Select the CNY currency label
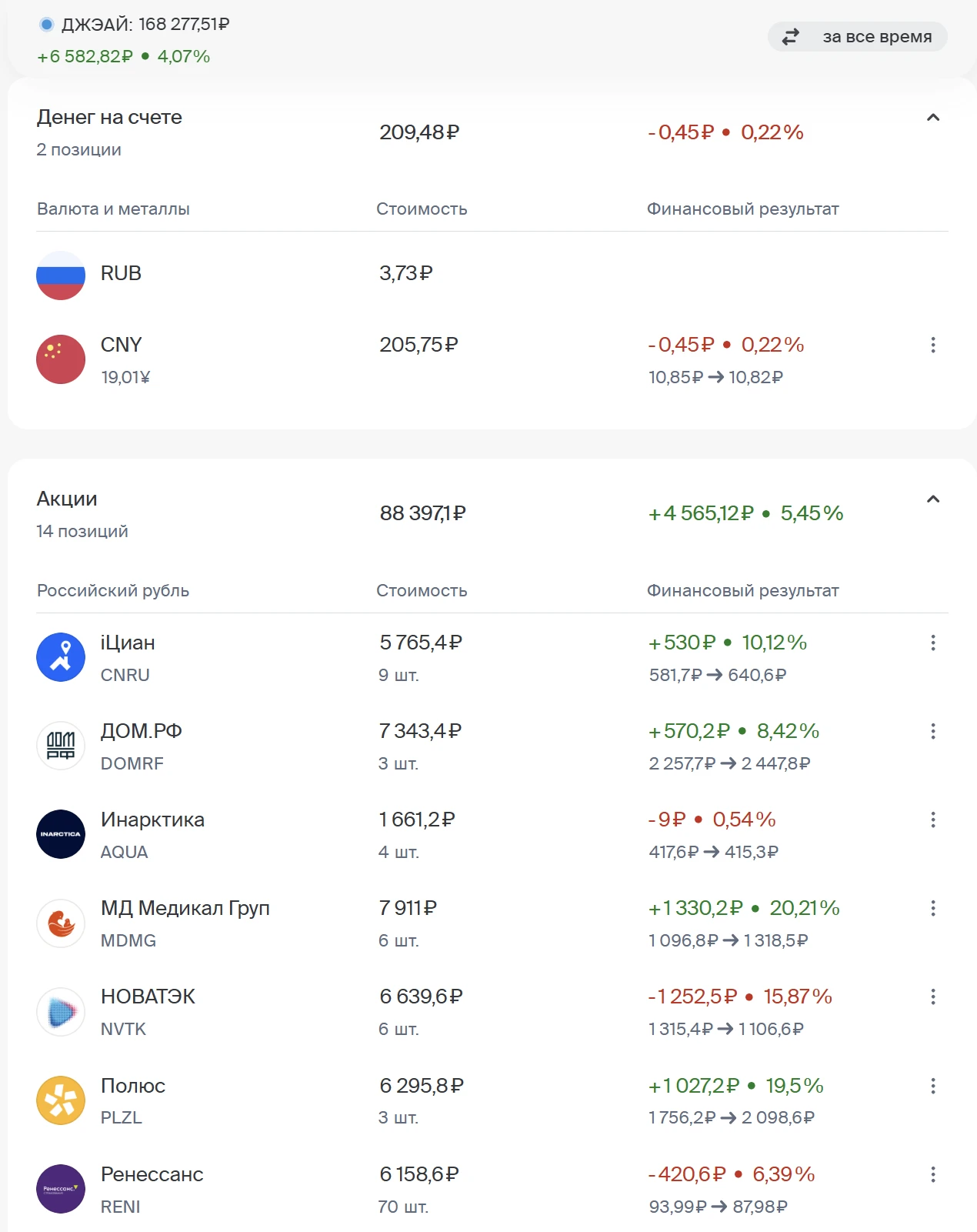 click(x=122, y=345)
